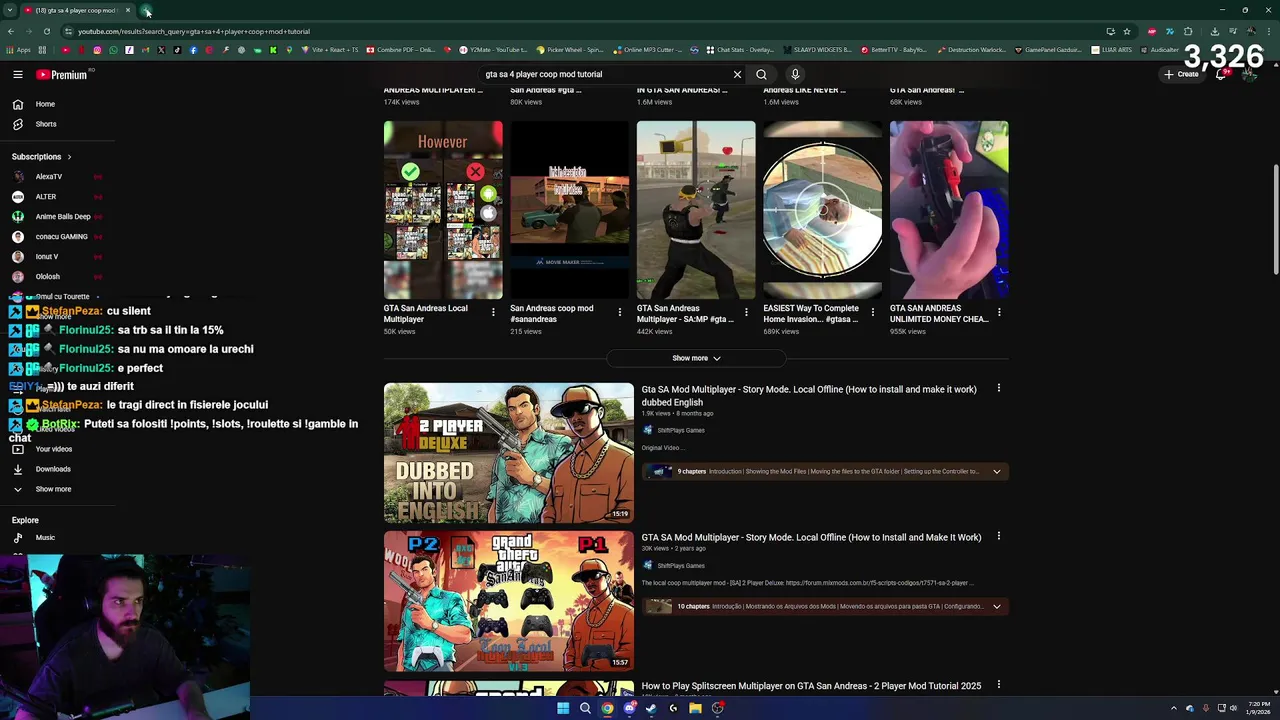This screenshot has height=720, width=1280.
Task: Open Steam from the taskbar
Action: pos(651,708)
